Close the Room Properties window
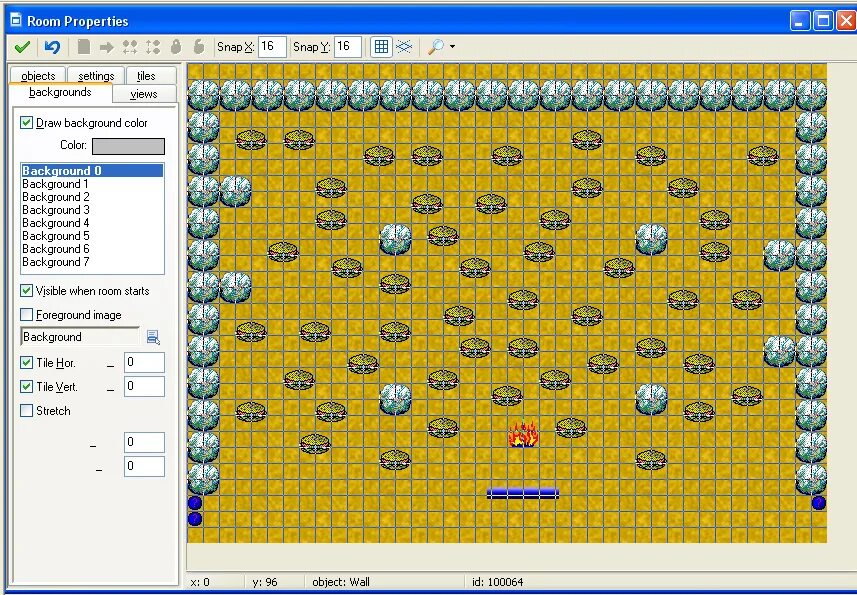This screenshot has height=595, width=857. click(846, 21)
